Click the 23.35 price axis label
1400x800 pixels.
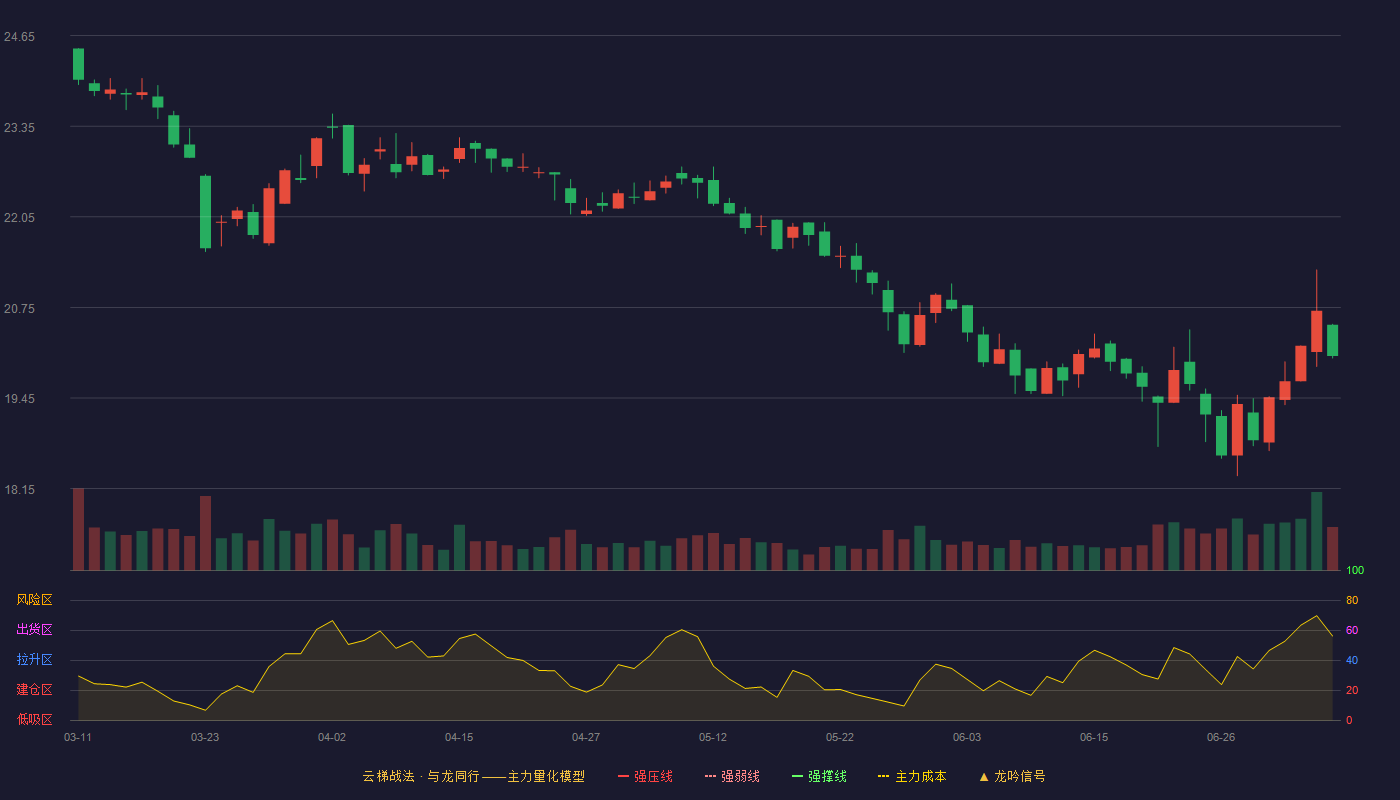coord(19,128)
